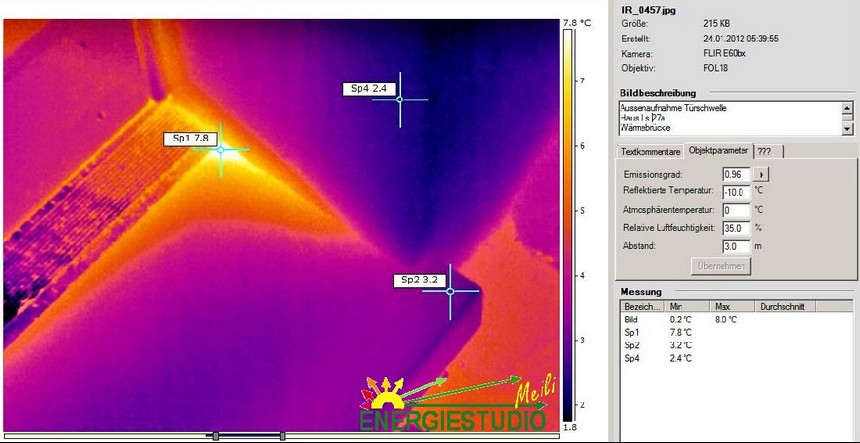Click the Sp4 spot measurement crosshair
This screenshot has height=443, width=860.
(400, 99)
